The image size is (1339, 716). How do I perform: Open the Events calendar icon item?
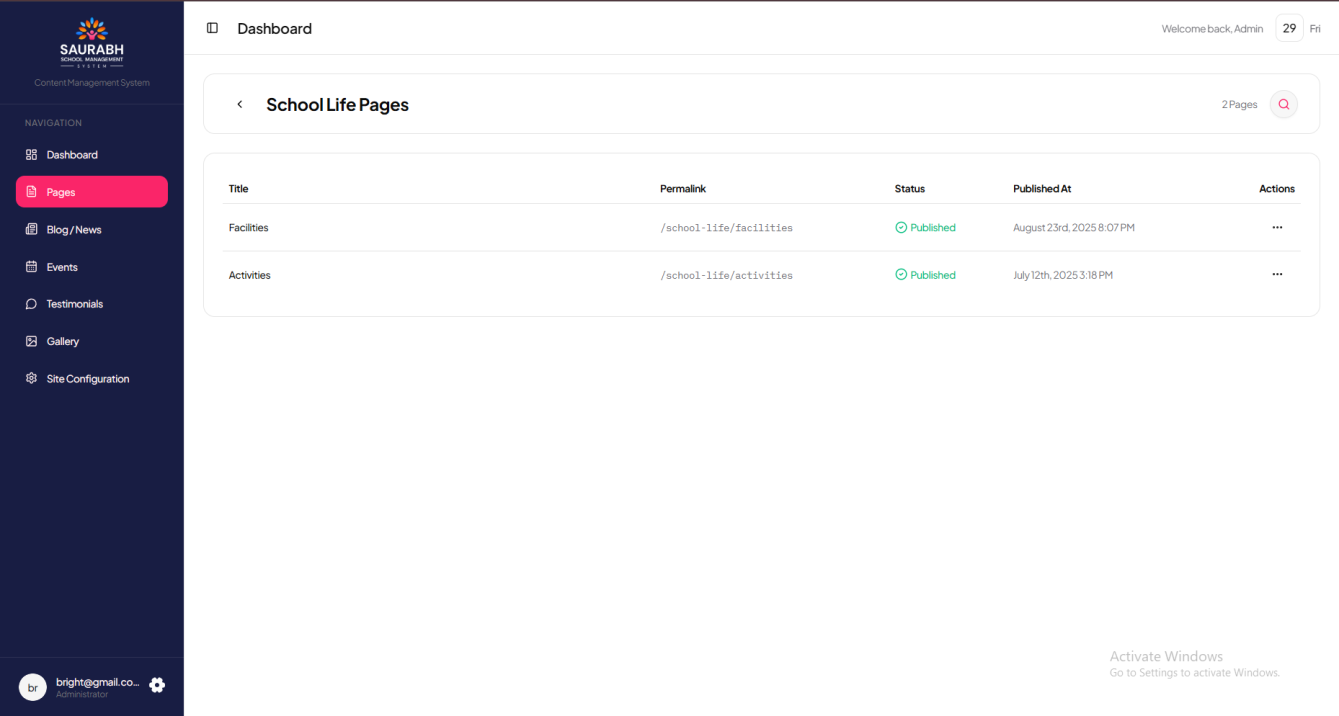62,267
